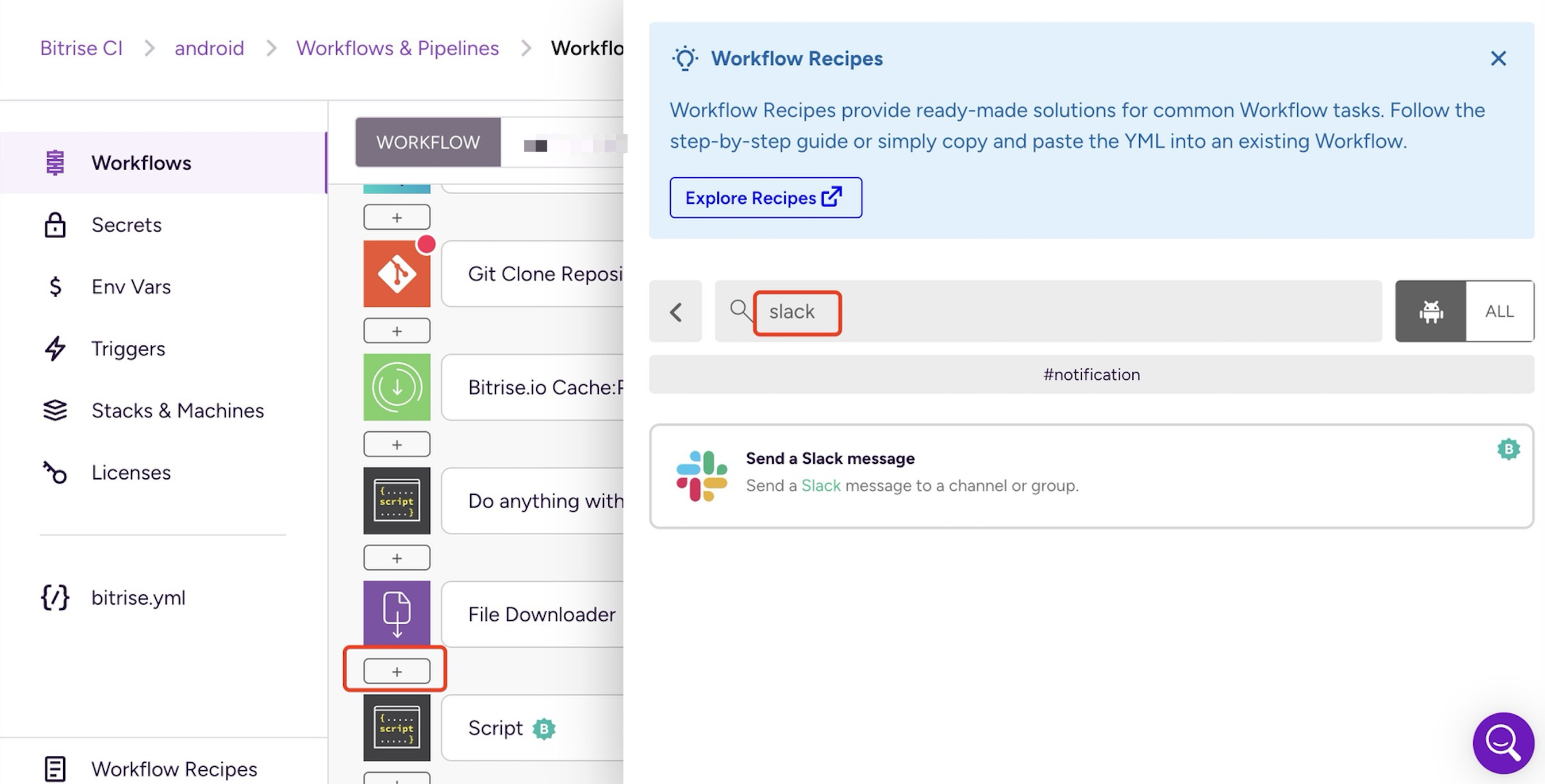Open Workflow Recipes in sidebar

click(x=163, y=768)
